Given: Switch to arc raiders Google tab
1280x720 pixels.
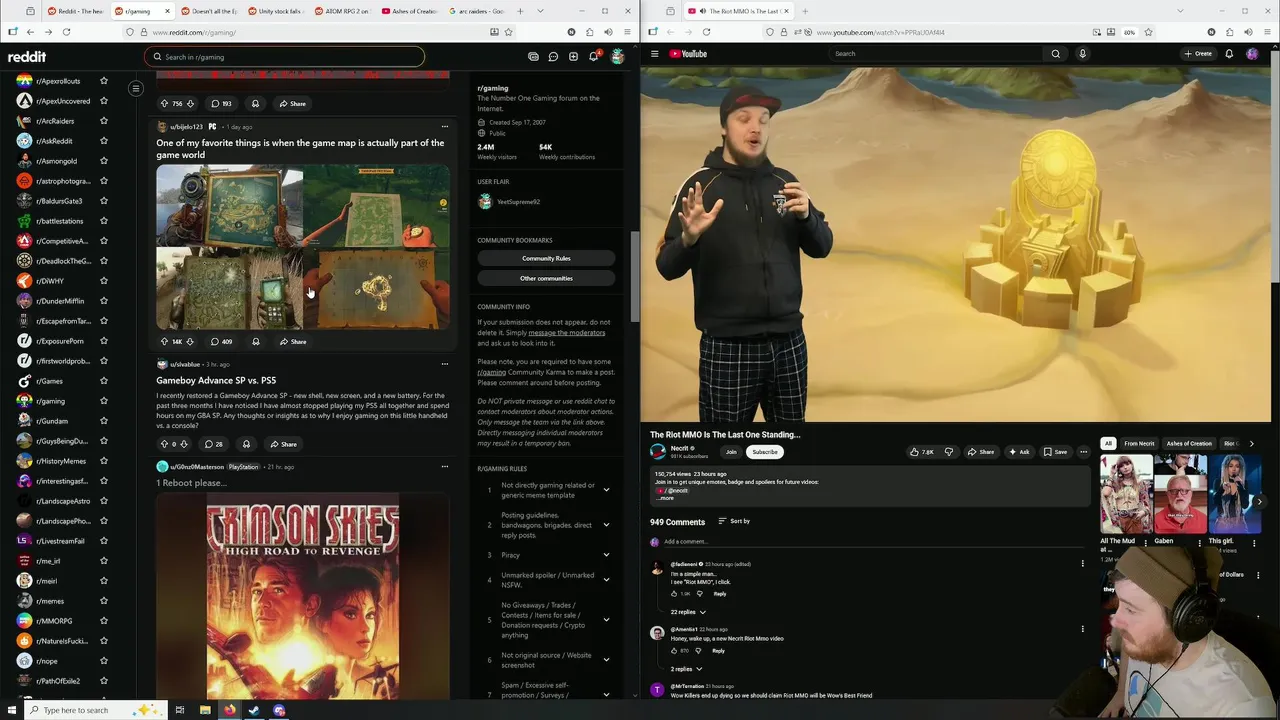Looking at the screenshot, I should (477, 11).
